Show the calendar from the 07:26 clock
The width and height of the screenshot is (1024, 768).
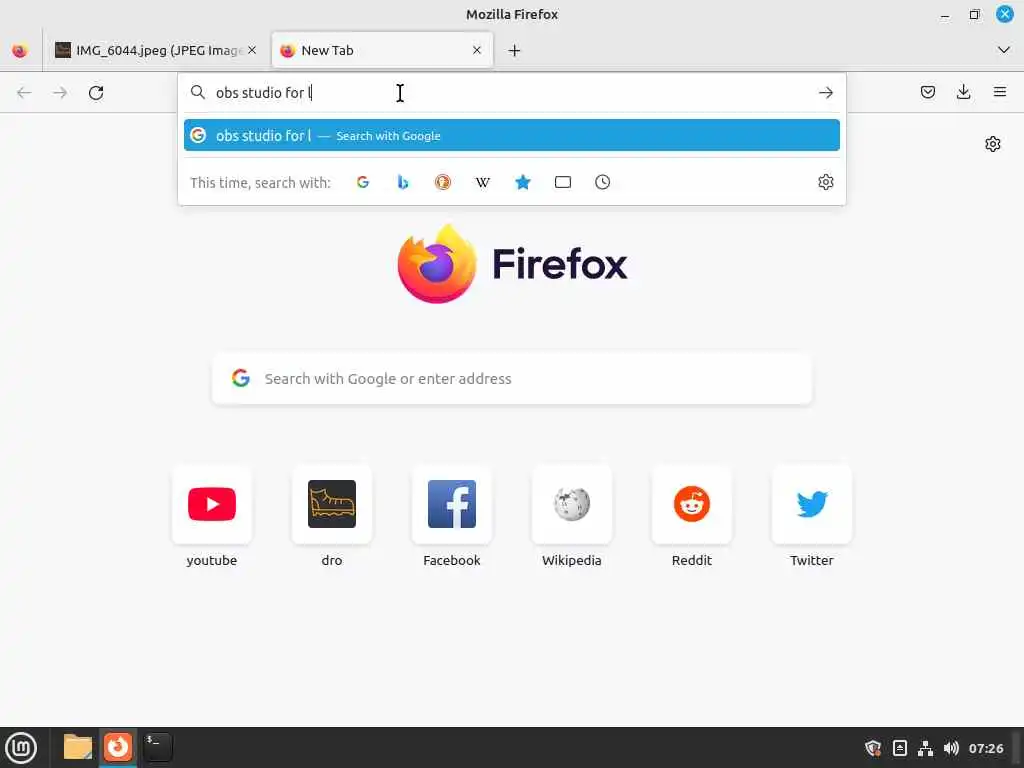click(x=985, y=748)
